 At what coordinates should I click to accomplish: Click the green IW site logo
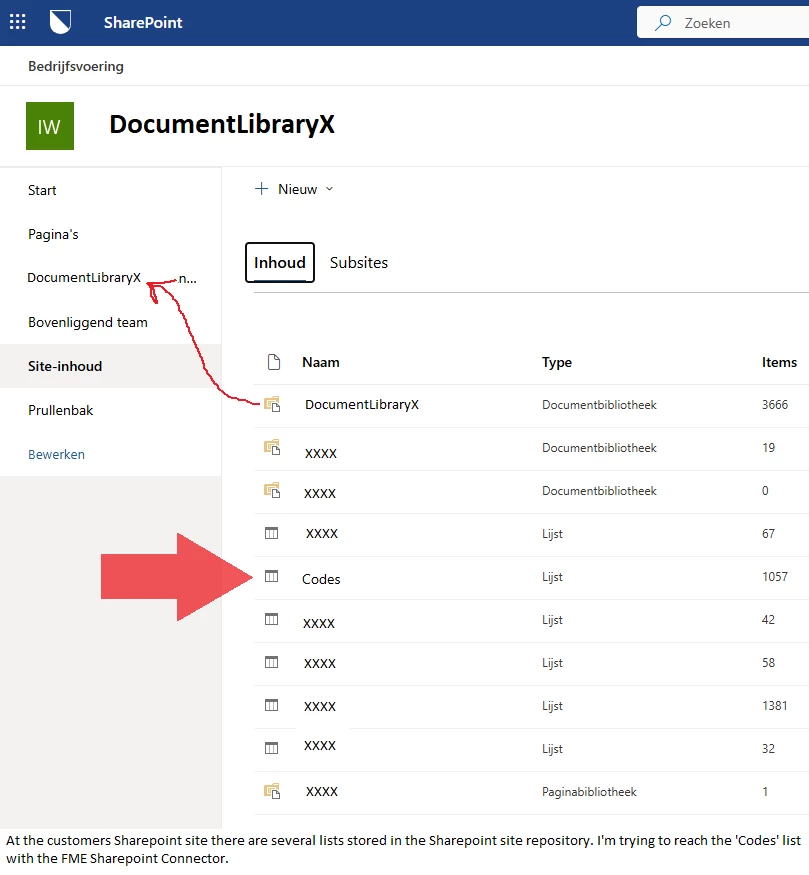point(50,126)
